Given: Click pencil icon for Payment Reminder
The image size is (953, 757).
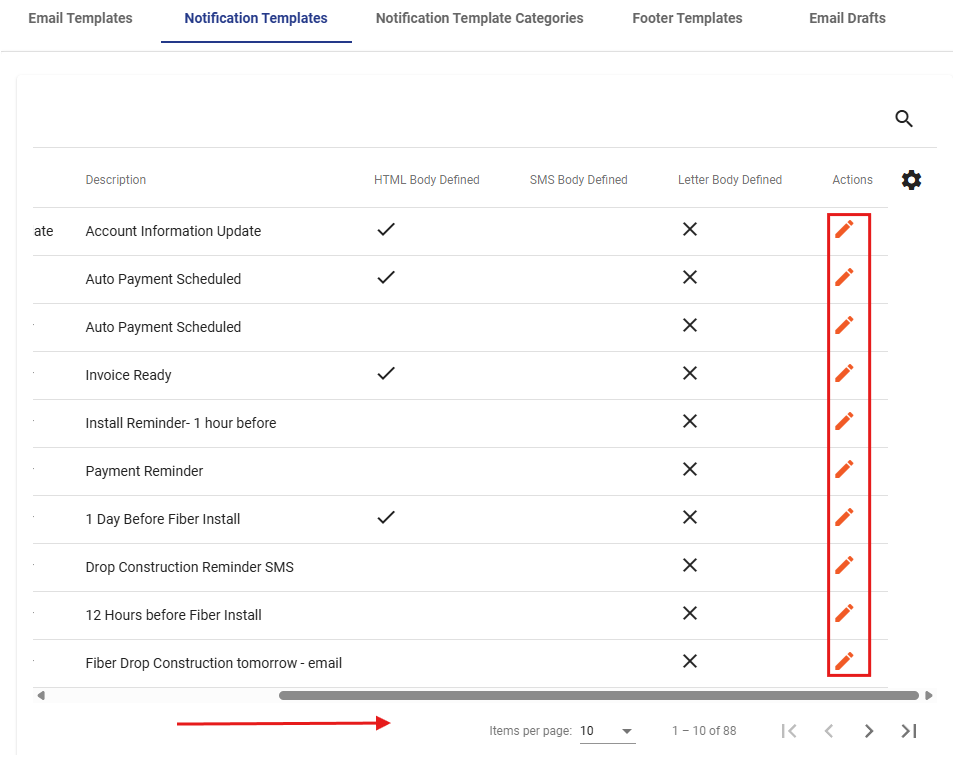Looking at the screenshot, I should click(x=844, y=469).
